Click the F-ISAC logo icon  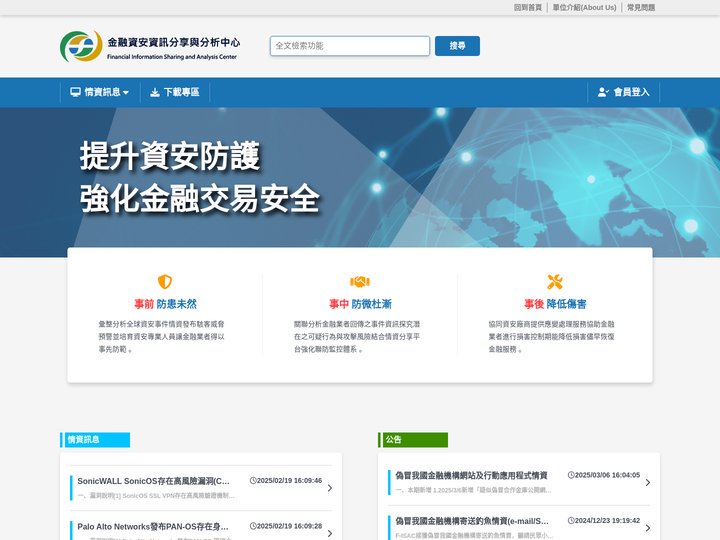[x=81, y=46]
